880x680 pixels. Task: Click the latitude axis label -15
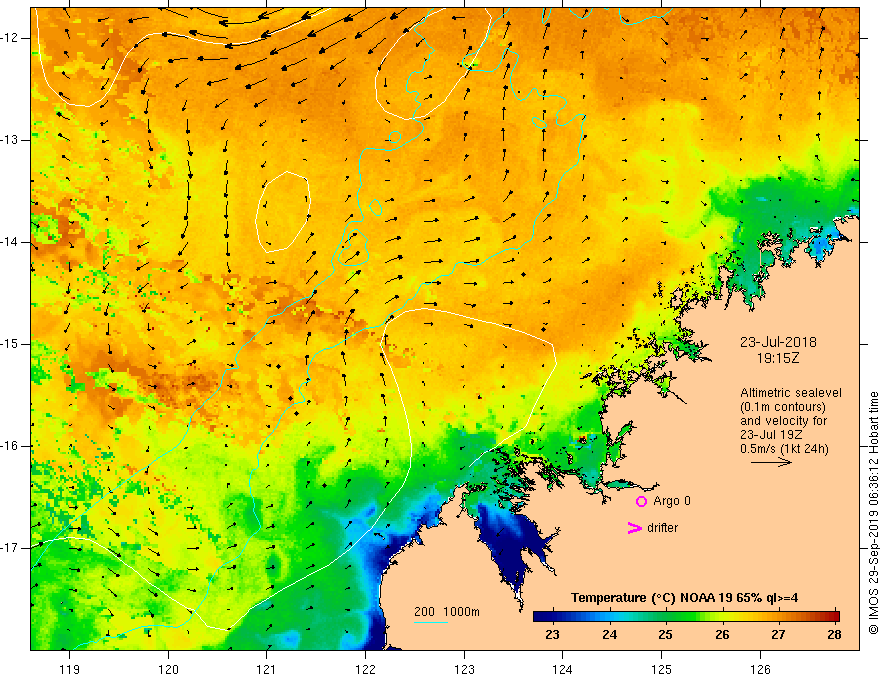pyautogui.click(x=10, y=344)
